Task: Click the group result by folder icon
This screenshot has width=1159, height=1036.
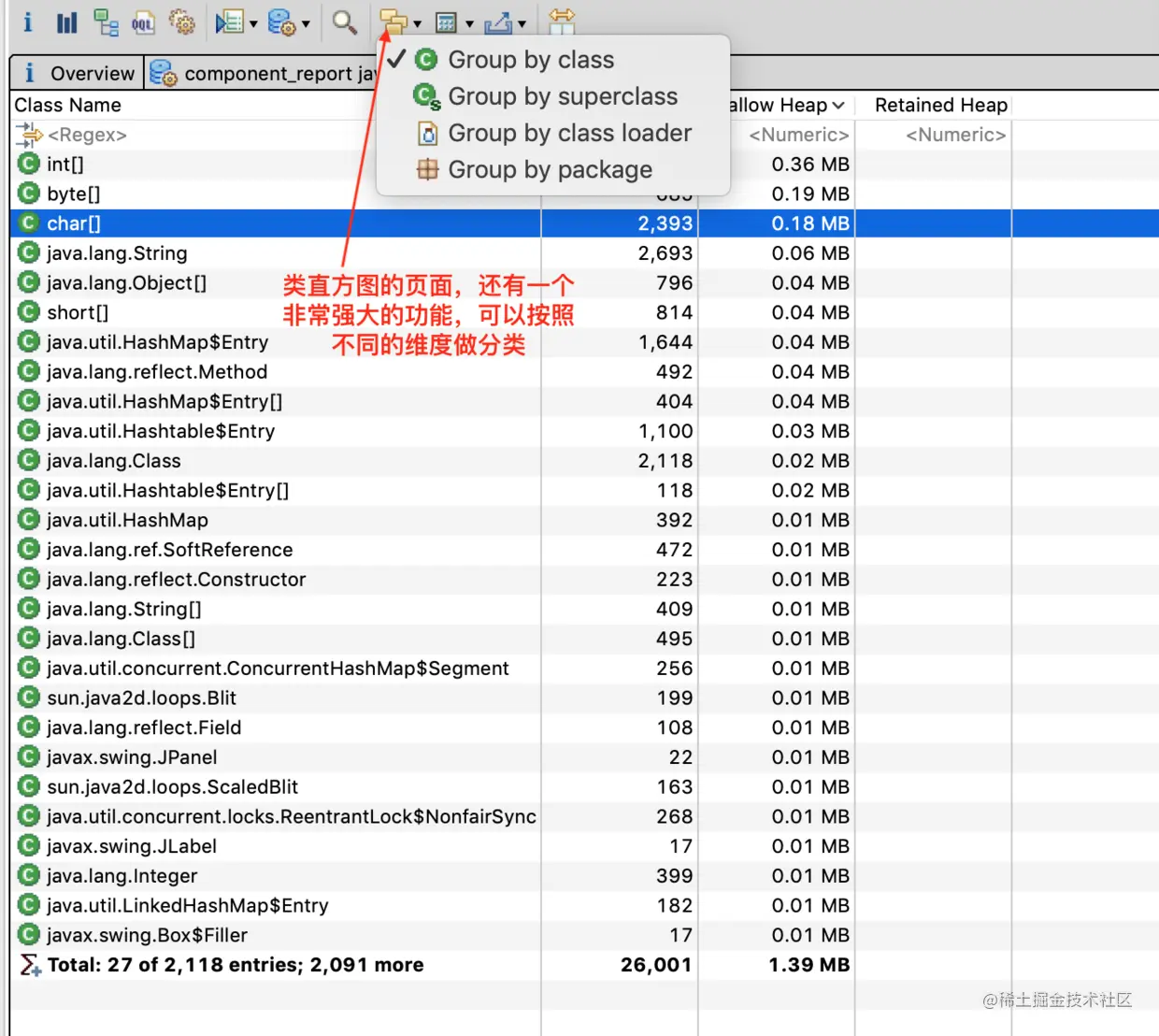Action: tap(393, 22)
